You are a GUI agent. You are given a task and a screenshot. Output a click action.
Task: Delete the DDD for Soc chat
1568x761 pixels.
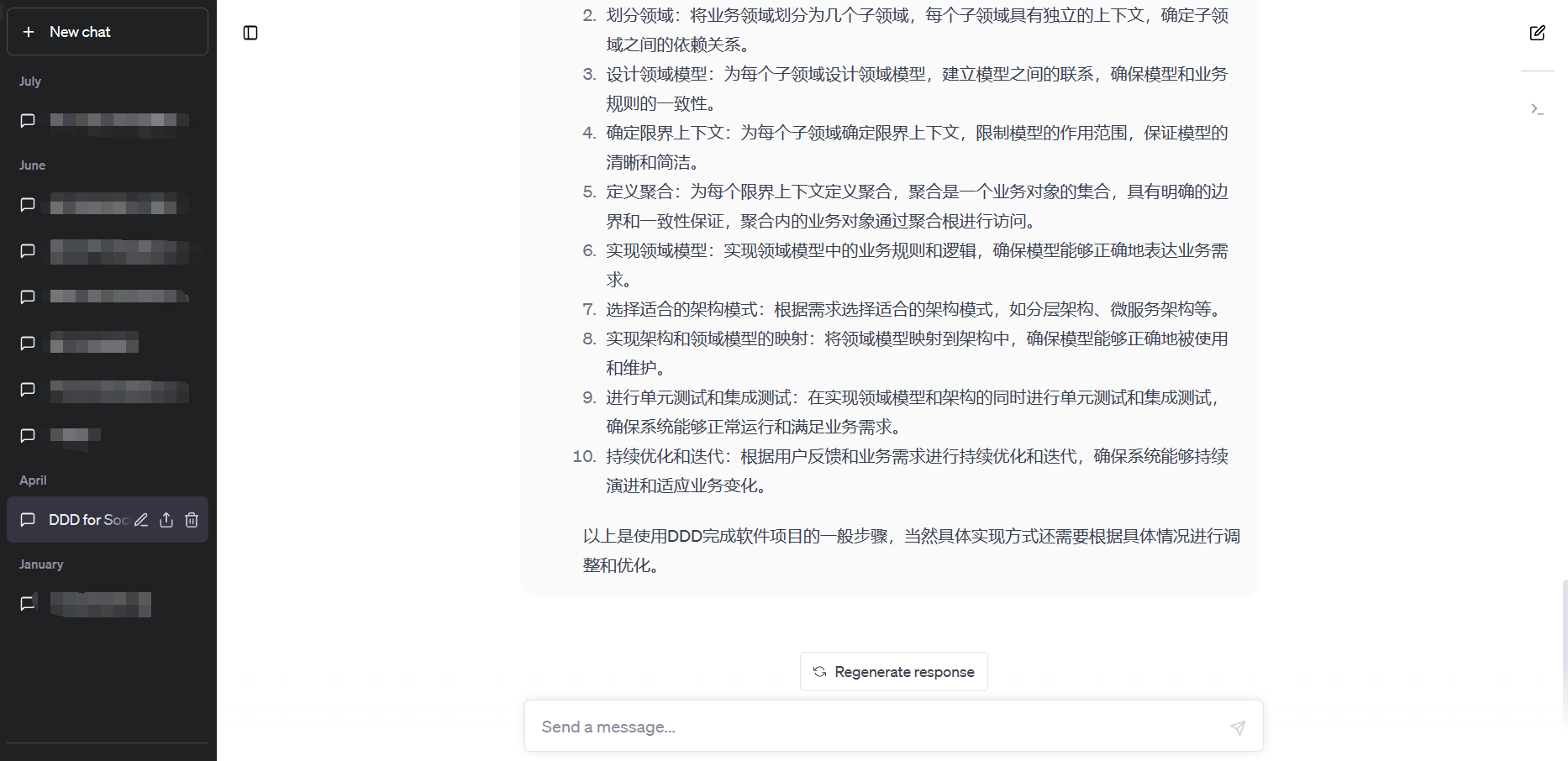[x=192, y=520]
